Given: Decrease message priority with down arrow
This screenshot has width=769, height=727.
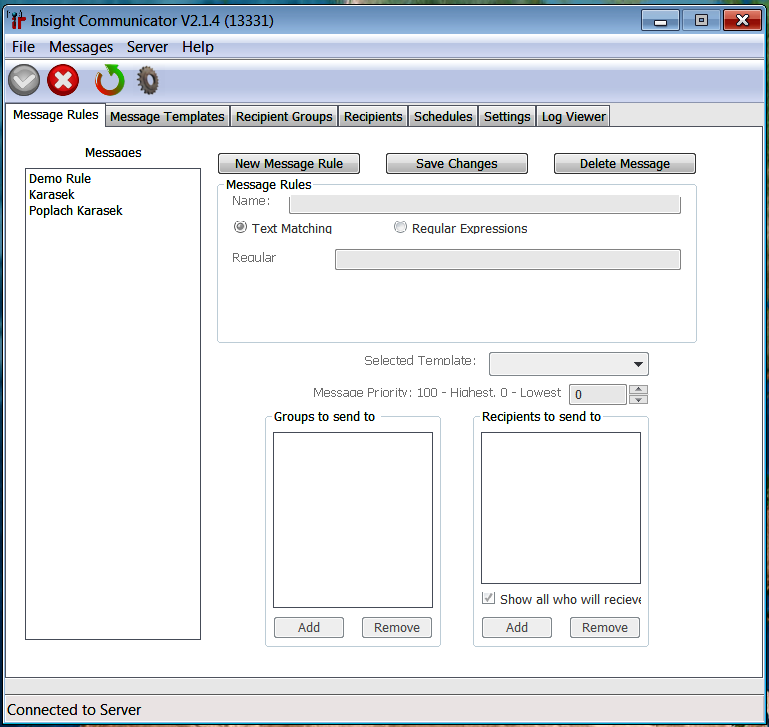Looking at the screenshot, I should 639,399.
